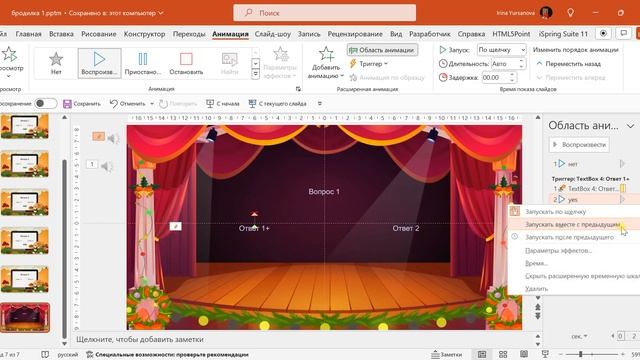
Task: Open the 'Вставка' ribbon tab
Action: pyautogui.click(x=61, y=34)
